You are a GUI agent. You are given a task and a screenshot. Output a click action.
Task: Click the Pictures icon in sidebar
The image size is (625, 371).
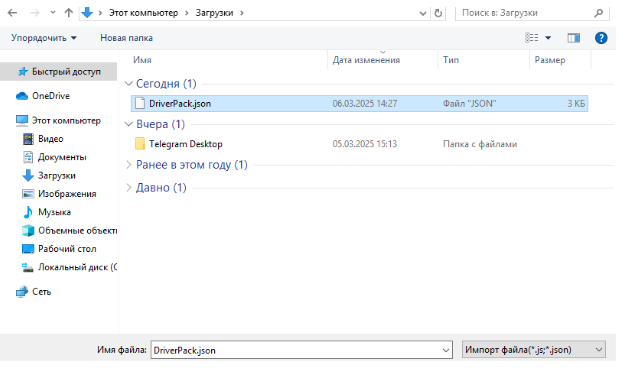(28, 194)
